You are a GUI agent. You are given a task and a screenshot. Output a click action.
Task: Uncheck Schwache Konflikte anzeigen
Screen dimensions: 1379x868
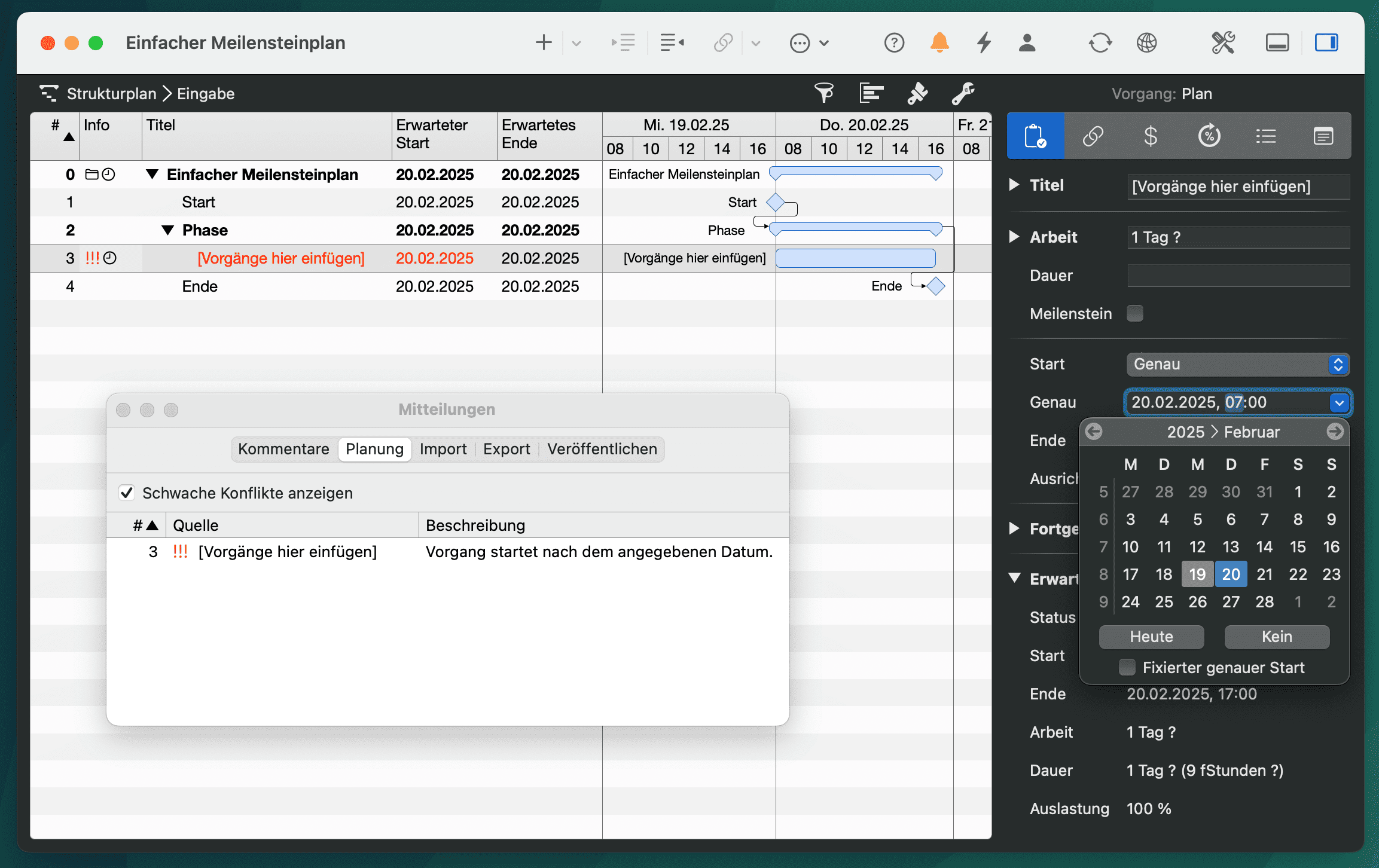tap(126, 493)
